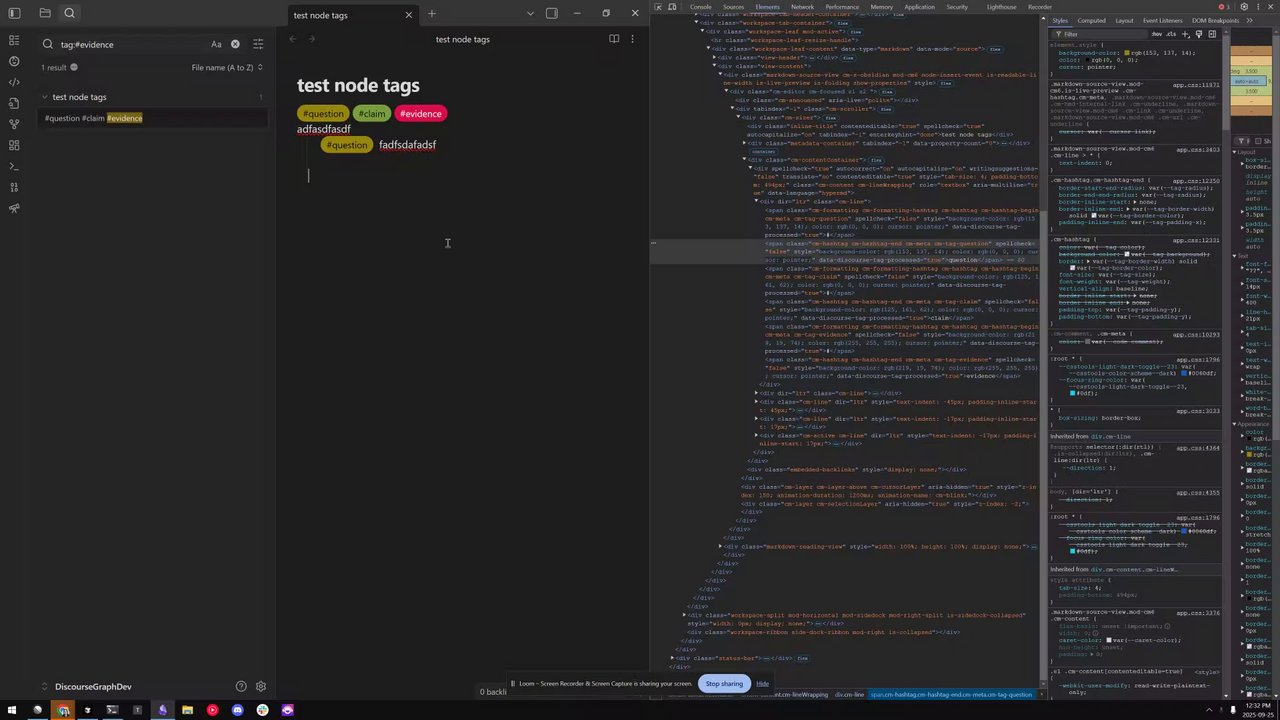This screenshot has width=1280, height=720.
Task: Clear the tag:#evidence search query
Action: [235, 44]
